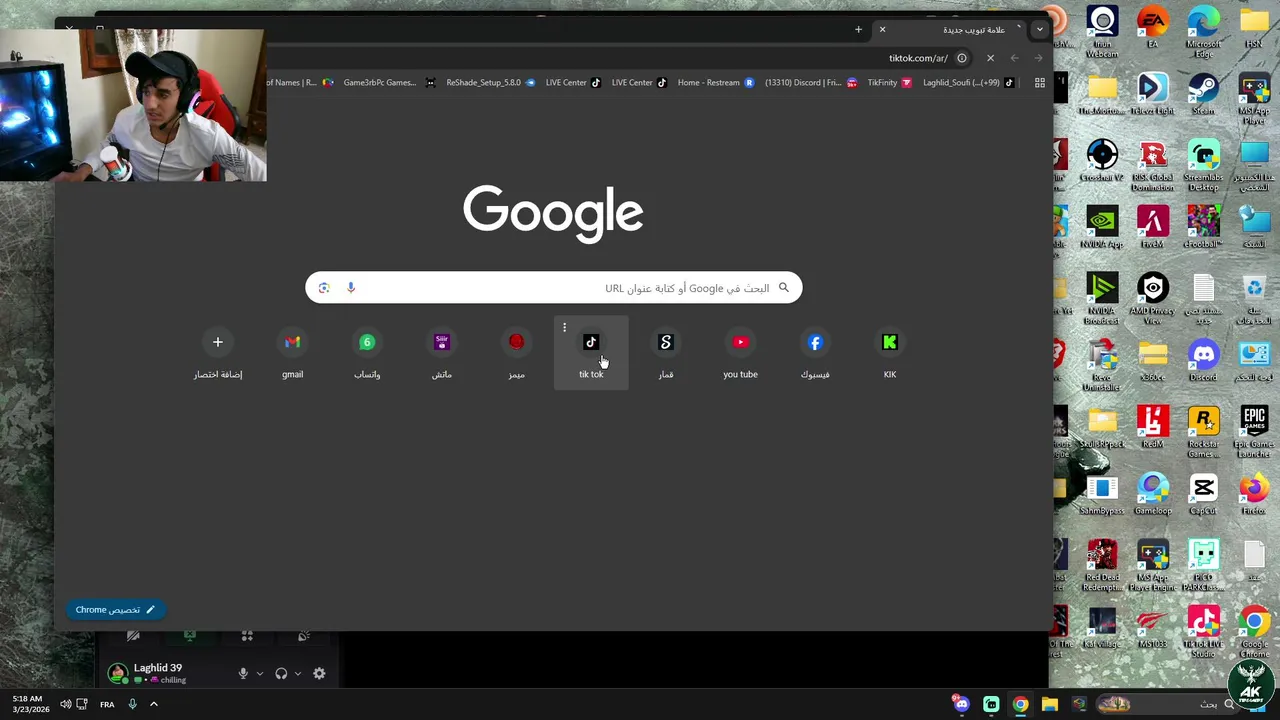
Task: Open Steam desktop shortcut
Action: [1204, 94]
